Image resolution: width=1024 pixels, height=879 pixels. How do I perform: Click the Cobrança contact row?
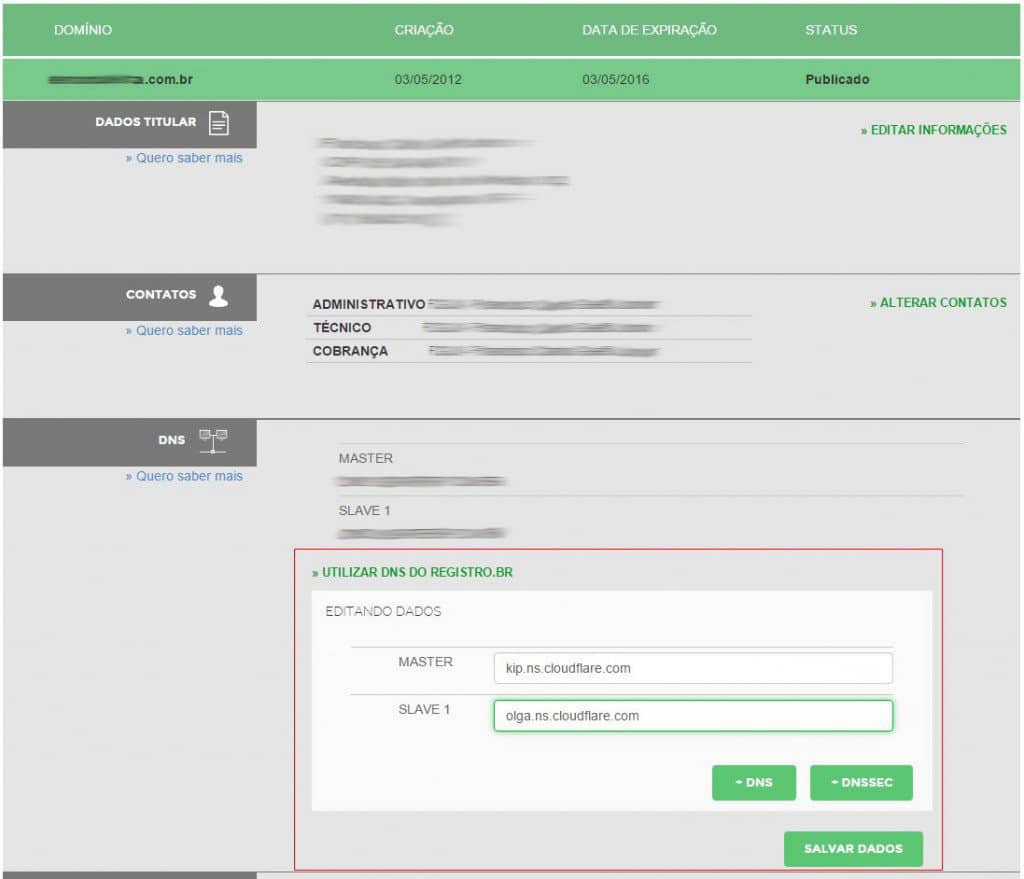tap(529, 351)
